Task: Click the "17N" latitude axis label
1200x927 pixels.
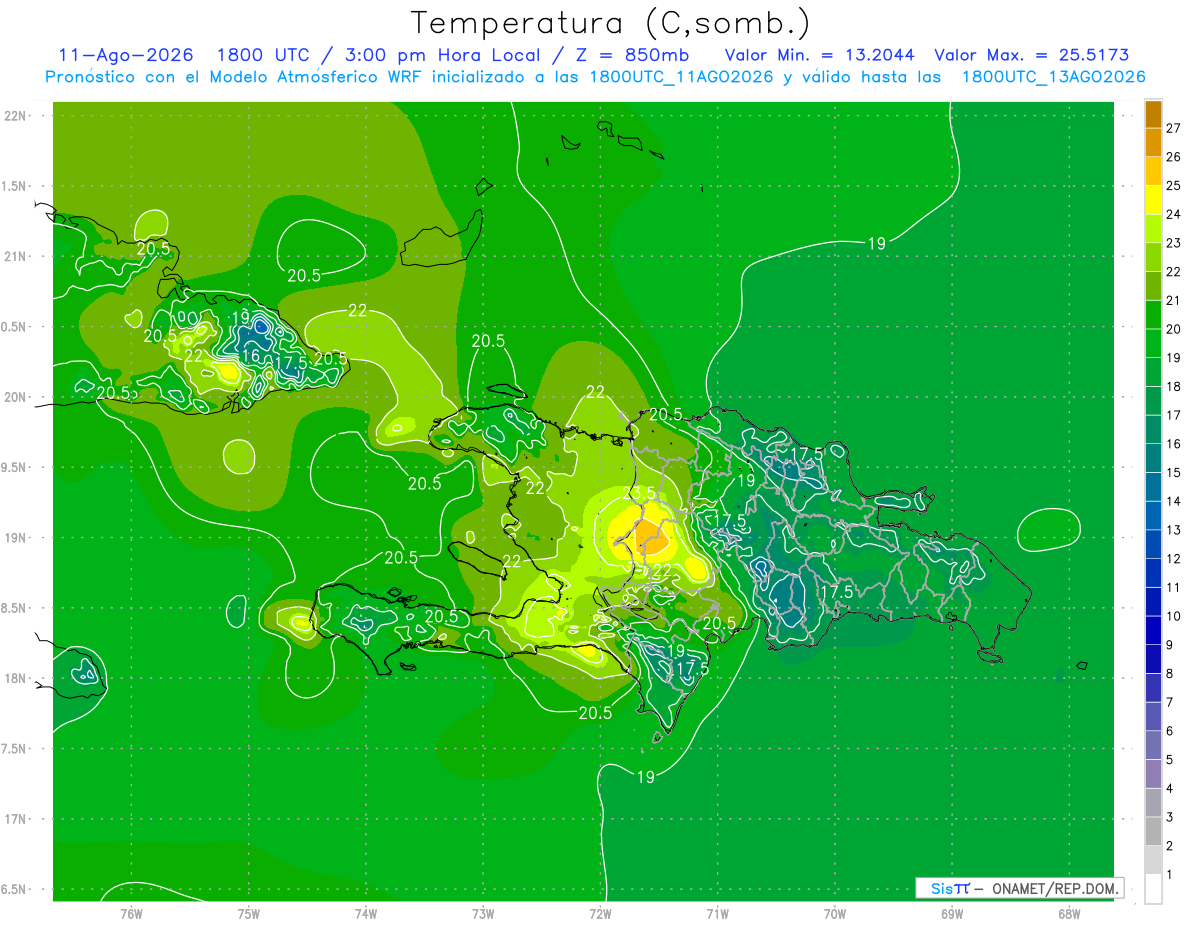Action: 15,819
